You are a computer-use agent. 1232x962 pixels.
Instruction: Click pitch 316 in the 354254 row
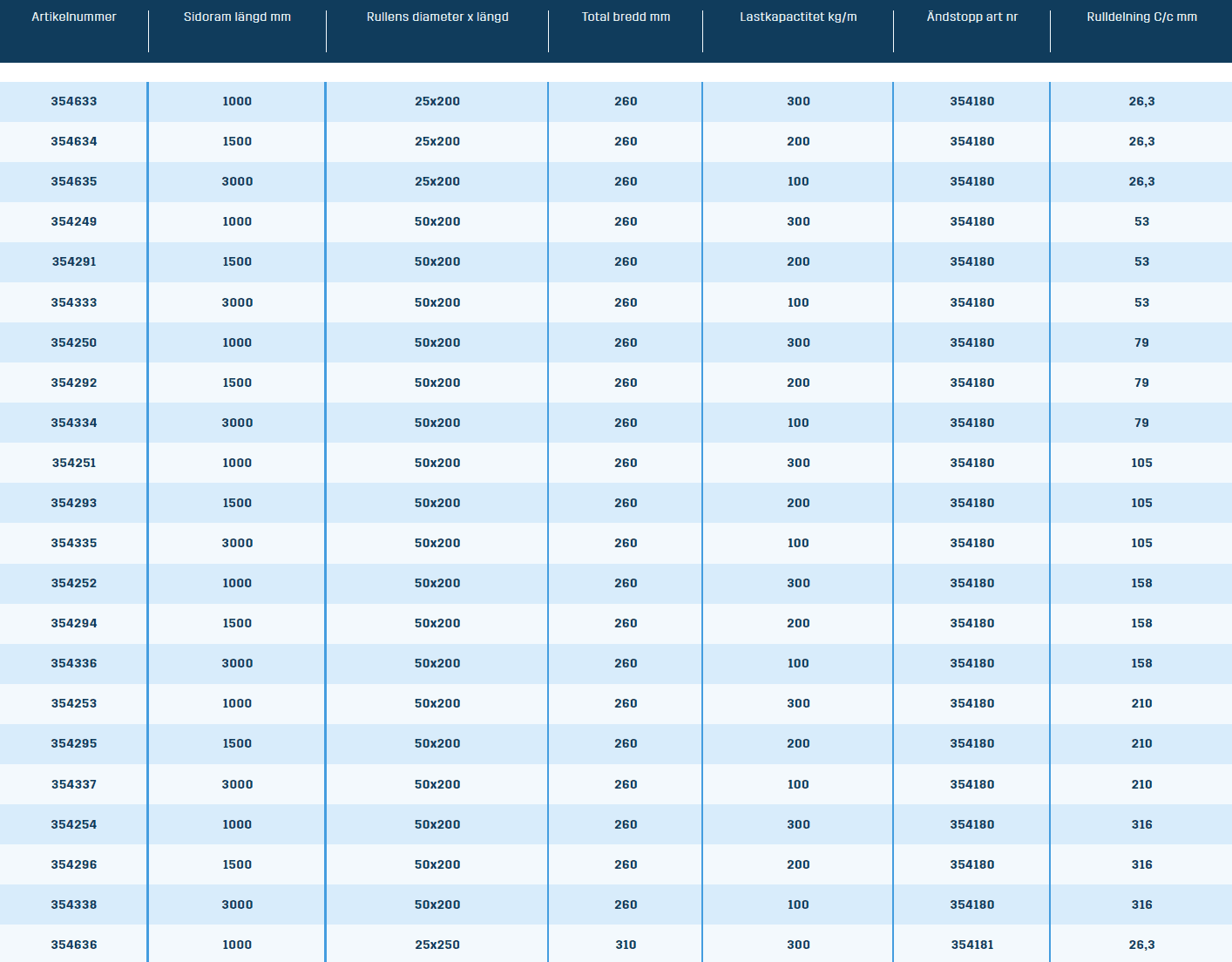point(1141,824)
